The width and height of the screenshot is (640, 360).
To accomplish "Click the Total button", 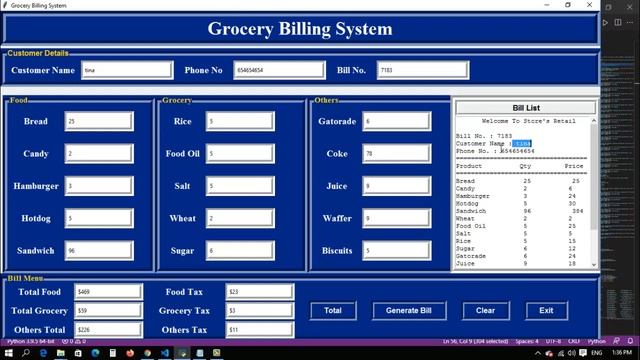I will 333,311.
